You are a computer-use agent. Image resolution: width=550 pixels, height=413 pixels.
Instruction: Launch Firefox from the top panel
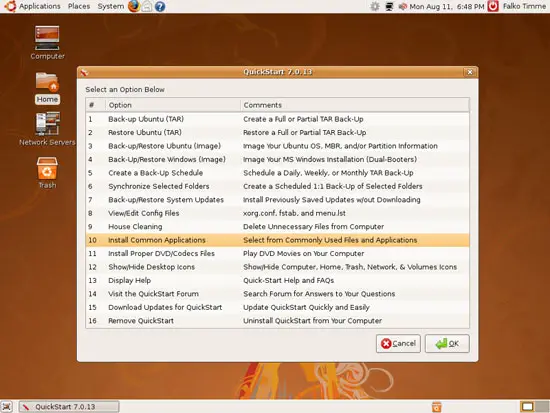(x=134, y=6)
